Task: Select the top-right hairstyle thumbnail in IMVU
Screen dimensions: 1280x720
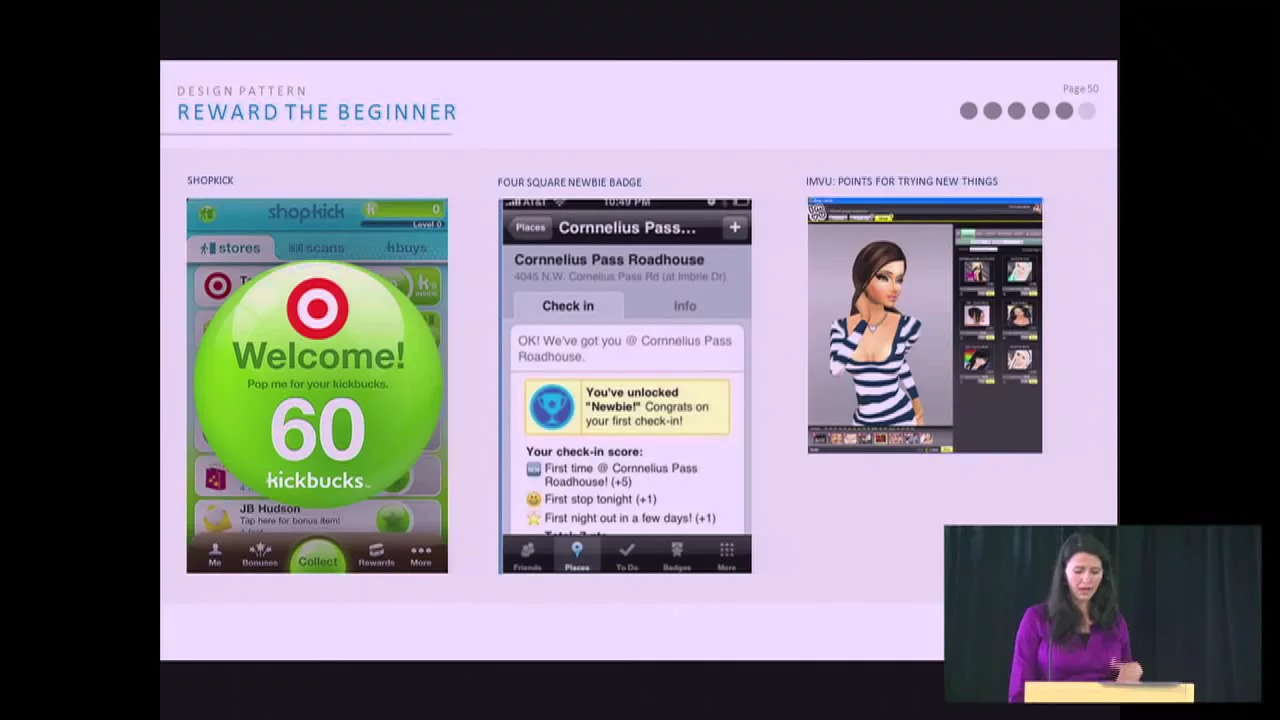Action: pos(1019,272)
